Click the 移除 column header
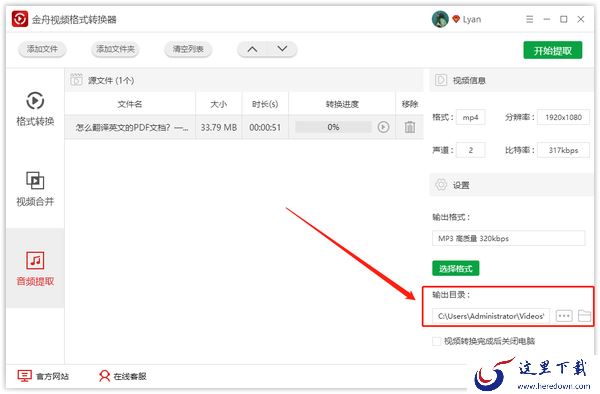 coord(410,104)
